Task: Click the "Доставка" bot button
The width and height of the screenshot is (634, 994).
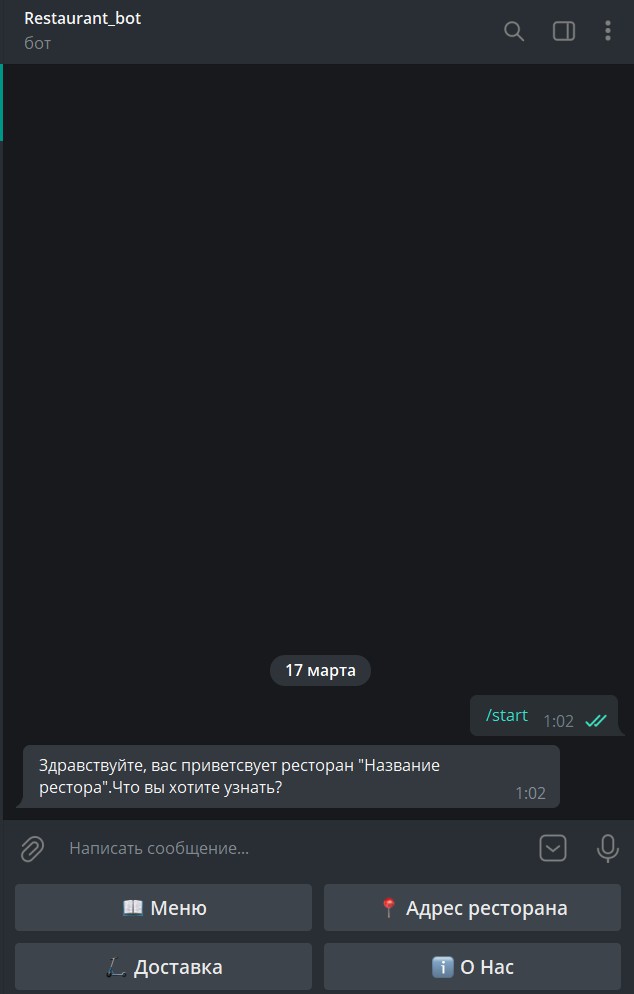Action: tap(164, 967)
